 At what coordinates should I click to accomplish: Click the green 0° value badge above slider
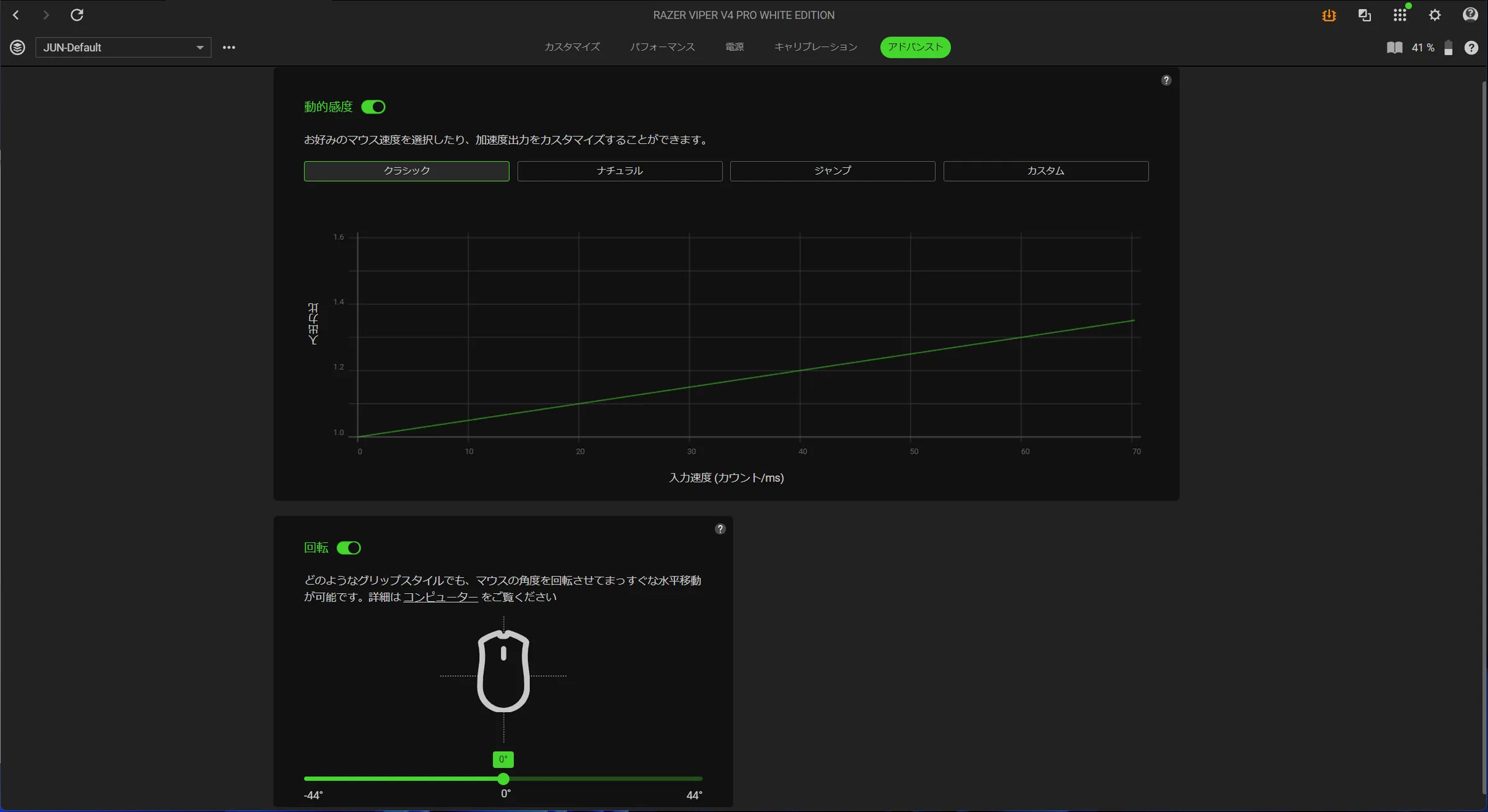tap(503, 759)
